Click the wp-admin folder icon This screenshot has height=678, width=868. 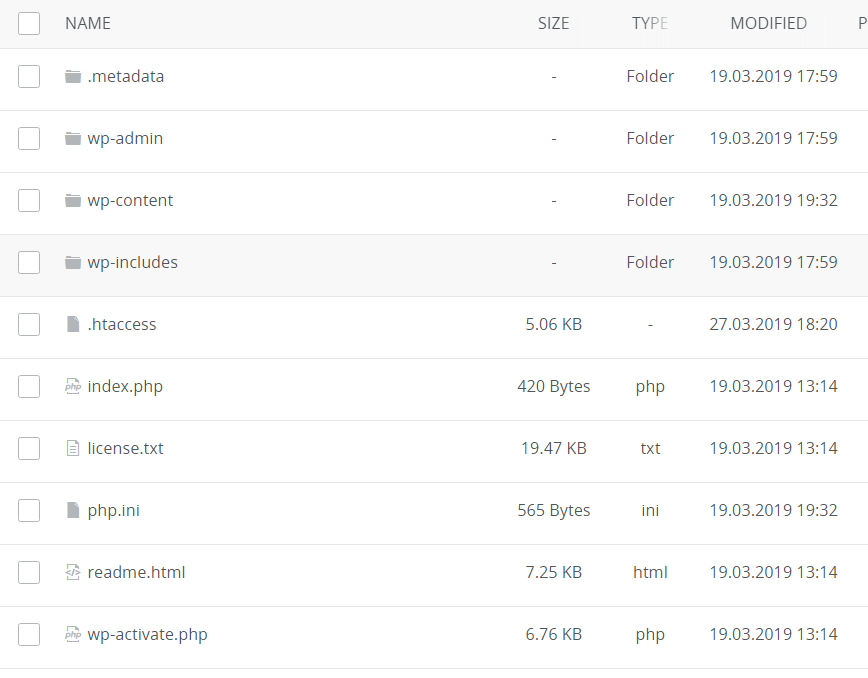[72, 139]
